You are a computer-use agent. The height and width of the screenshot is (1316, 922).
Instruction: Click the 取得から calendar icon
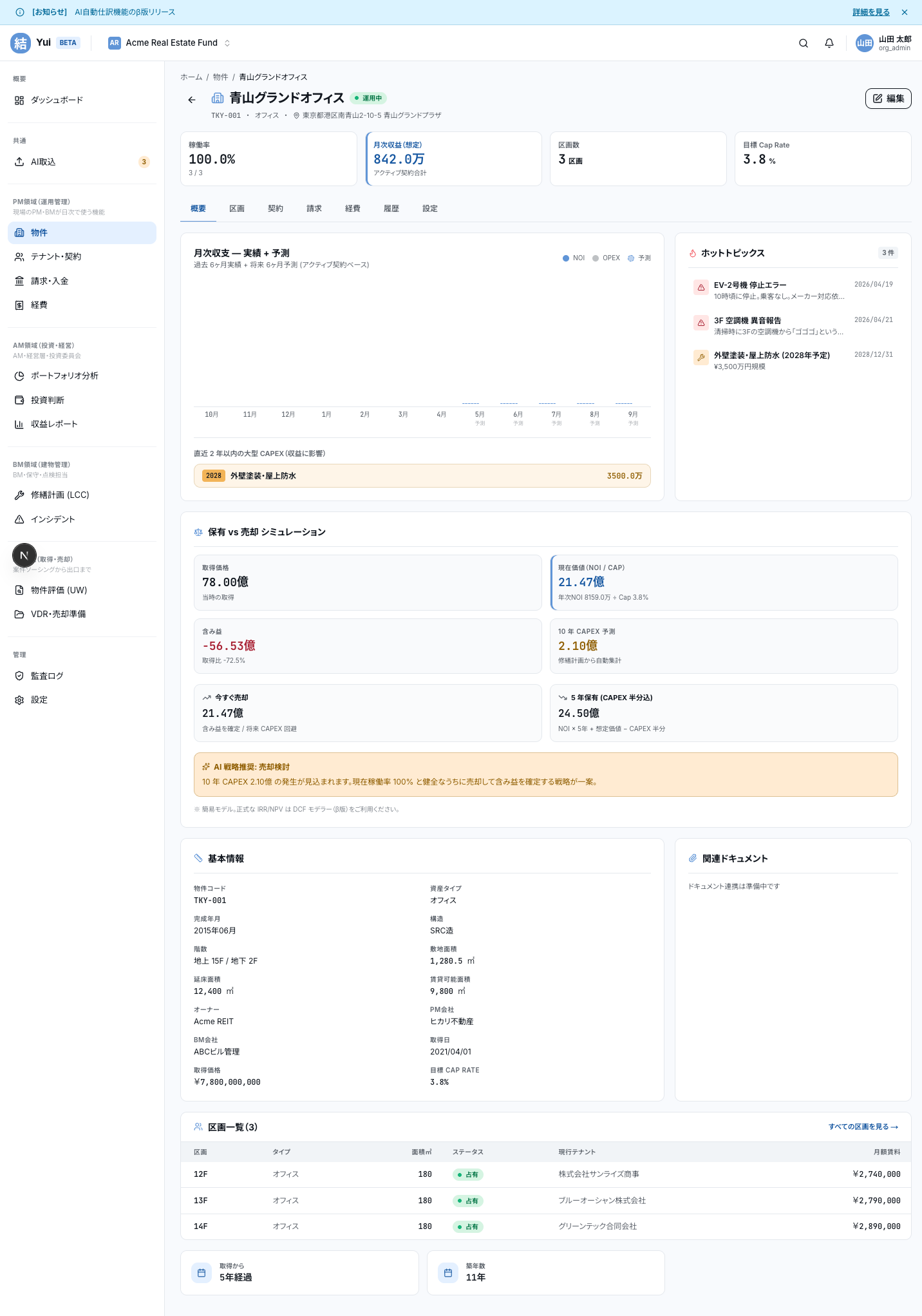pyautogui.click(x=202, y=1273)
